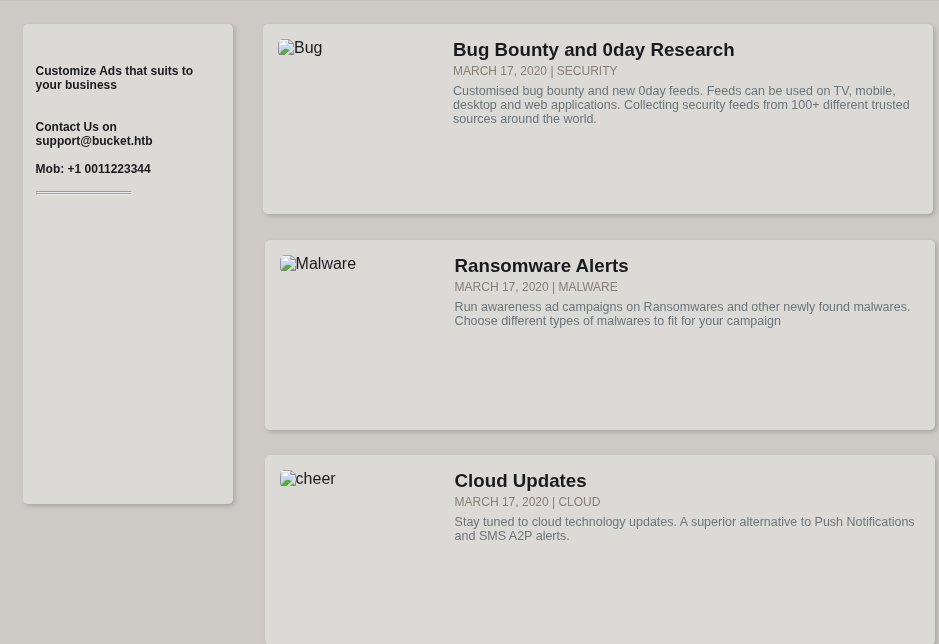
Task: Click the Customize Ads sidebar text
Action: point(114,78)
